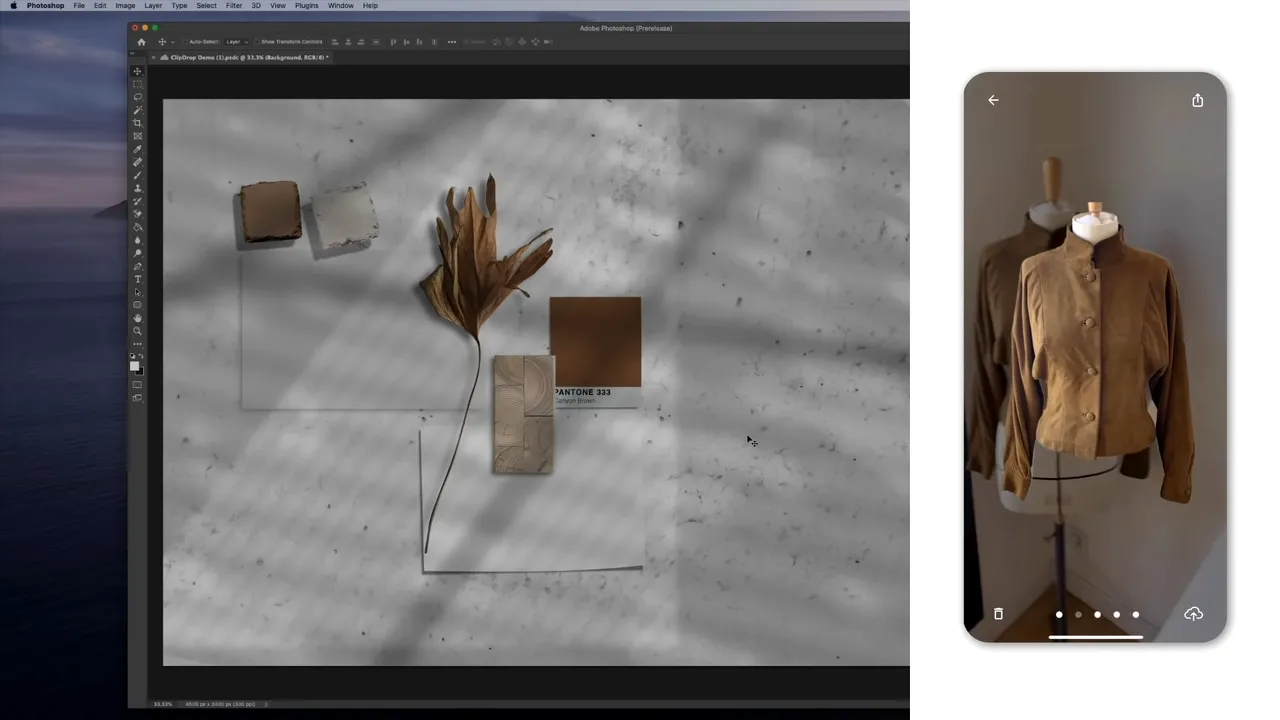
Task: Select the History Brush tool
Action: pos(137,201)
